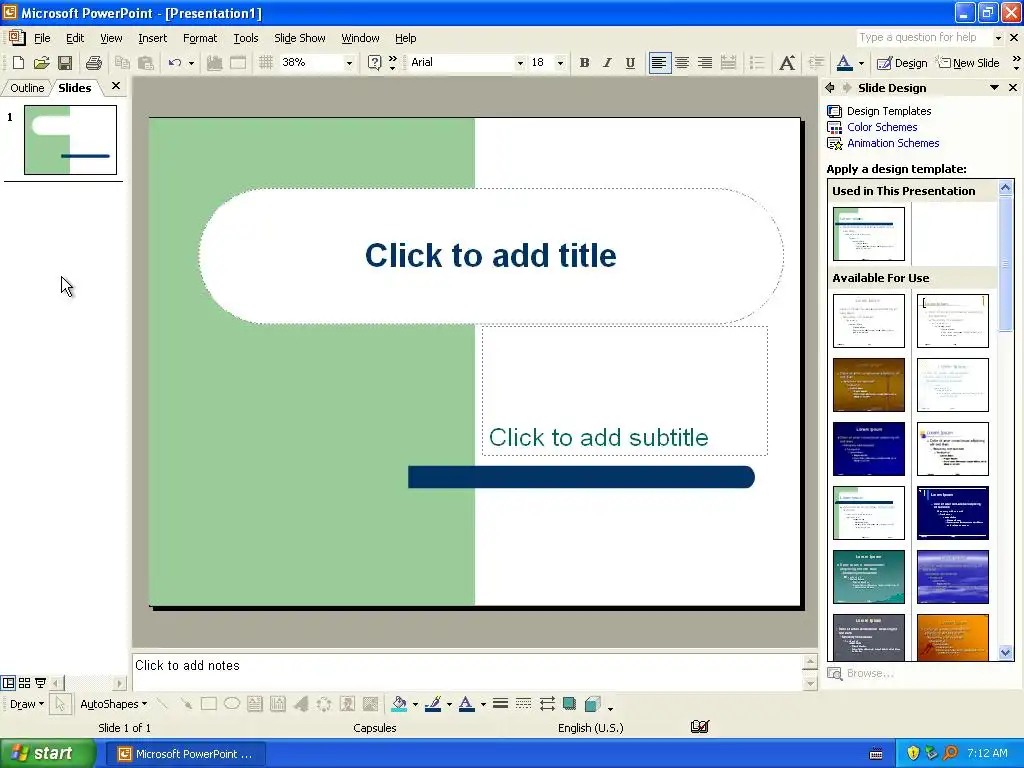1024x768 pixels.
Task: Click the Line Color brush icon
Action: click(433, 704)
